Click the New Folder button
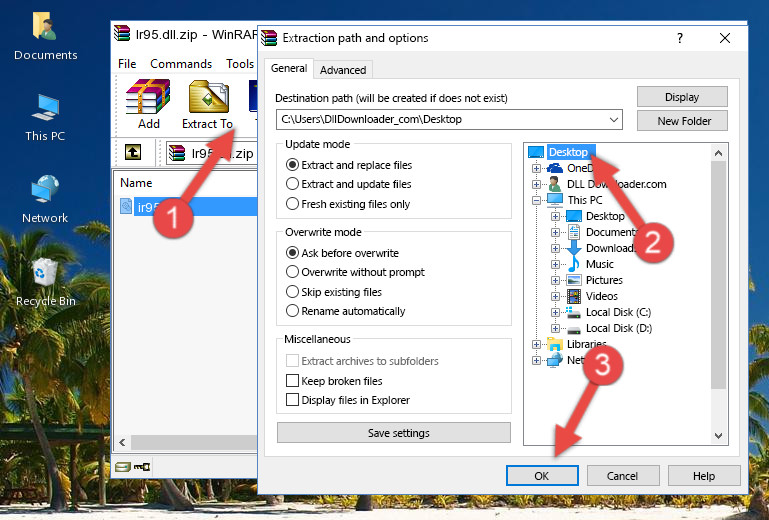The width and height of the screenshot is (769, 520). (x=682, y=121)
